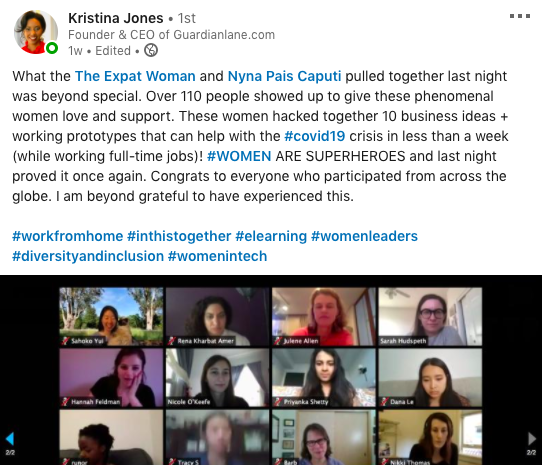Image resolution: width=542 pixels, height=465 pixels.
Task: Open The Expat Woman page link
Action: tap(135, 76)
